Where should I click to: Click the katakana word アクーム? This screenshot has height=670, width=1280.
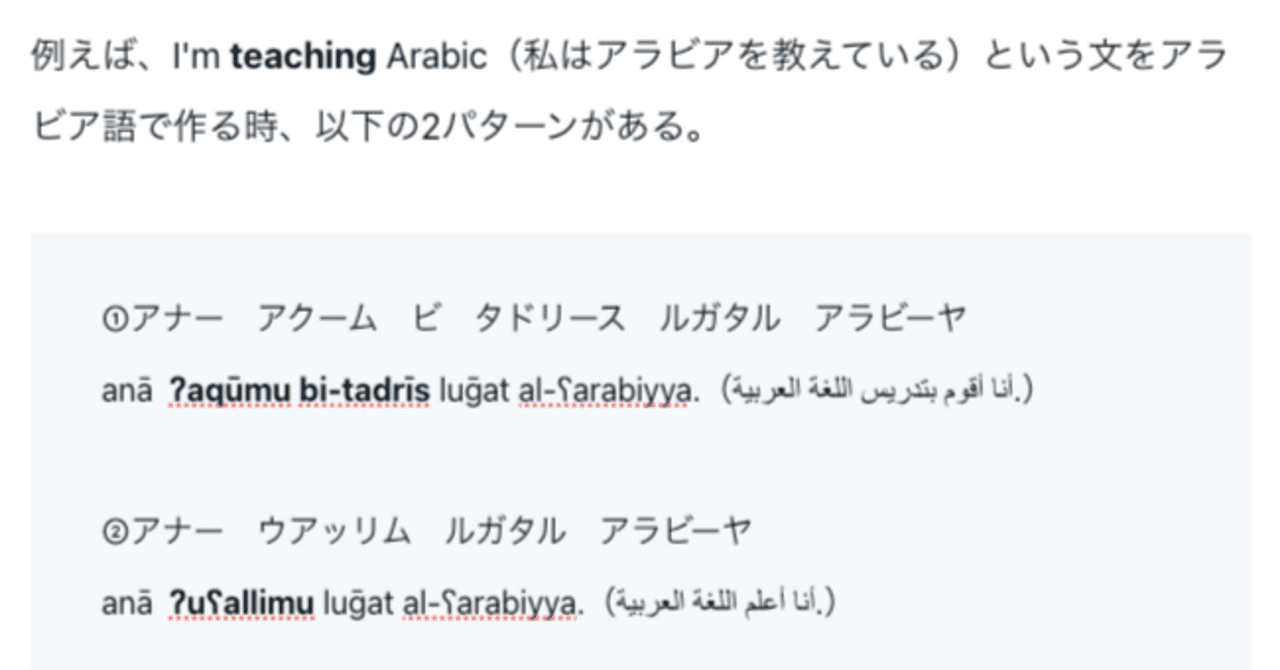click(x=317, y=320)
